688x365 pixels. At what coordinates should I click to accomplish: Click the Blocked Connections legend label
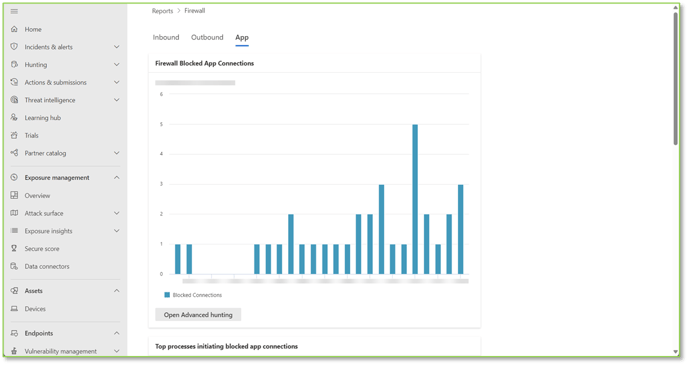tap(197, 295)
